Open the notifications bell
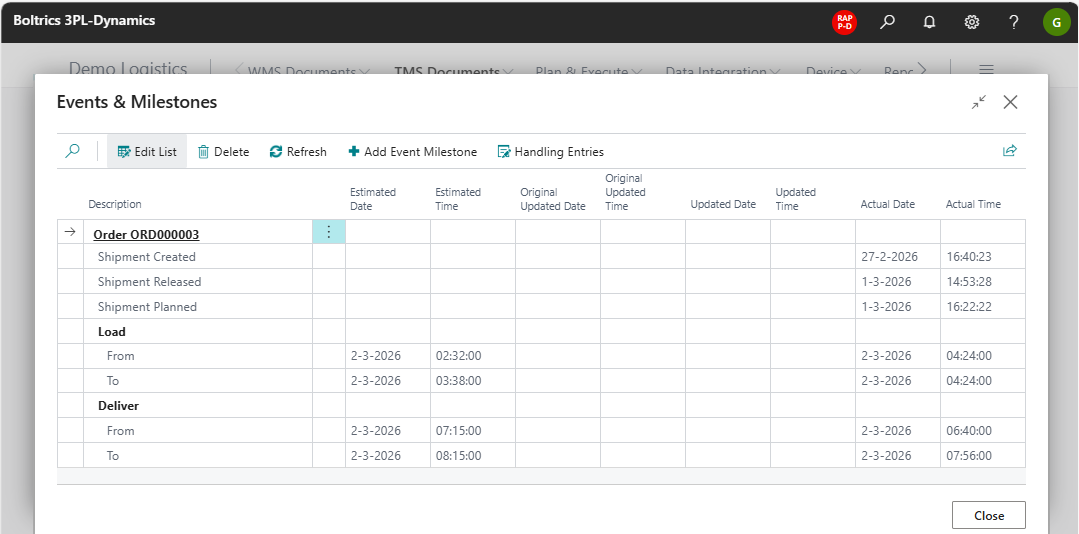The image size is (1079, 534). (929, 21)
